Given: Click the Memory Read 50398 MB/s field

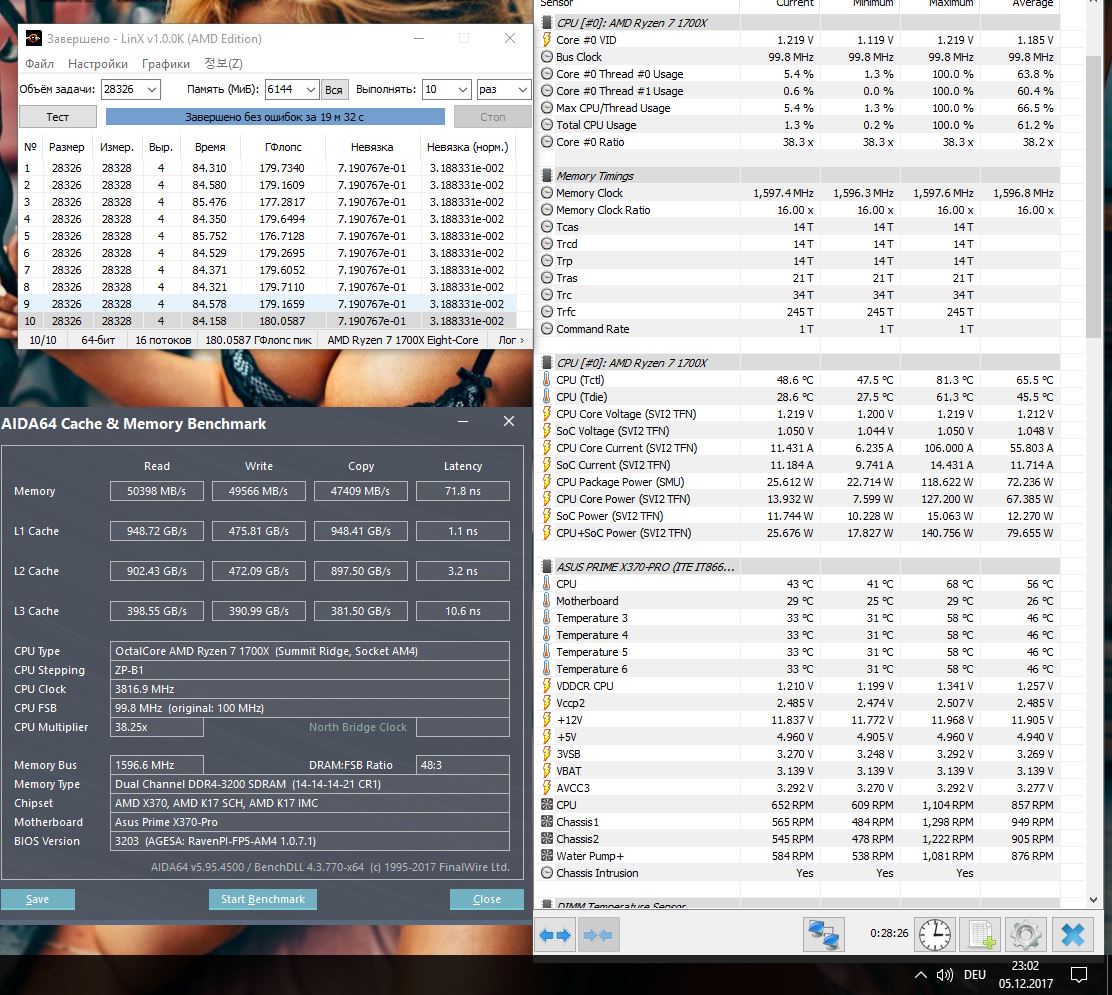Looking at the screenshot, I should coord(157,491).
